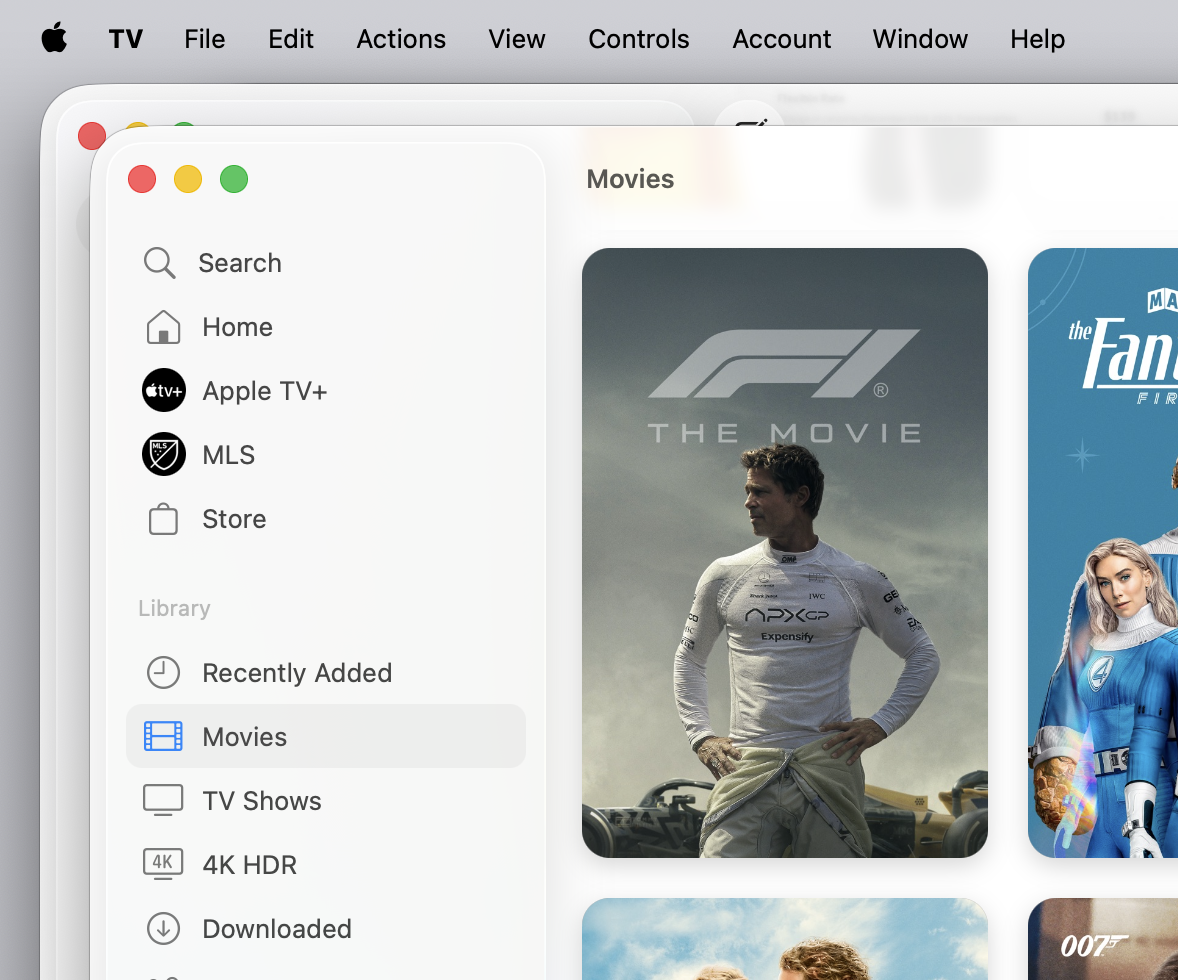Click the Apple TV+ round logo icon

164,390
